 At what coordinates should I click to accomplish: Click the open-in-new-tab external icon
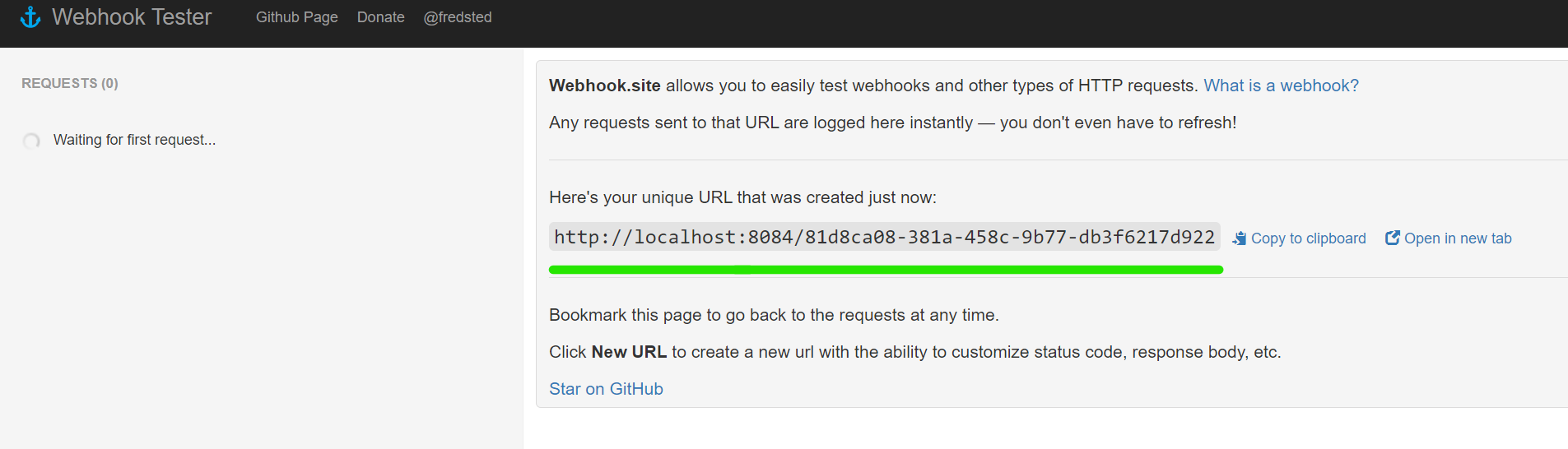(1393, 238)
